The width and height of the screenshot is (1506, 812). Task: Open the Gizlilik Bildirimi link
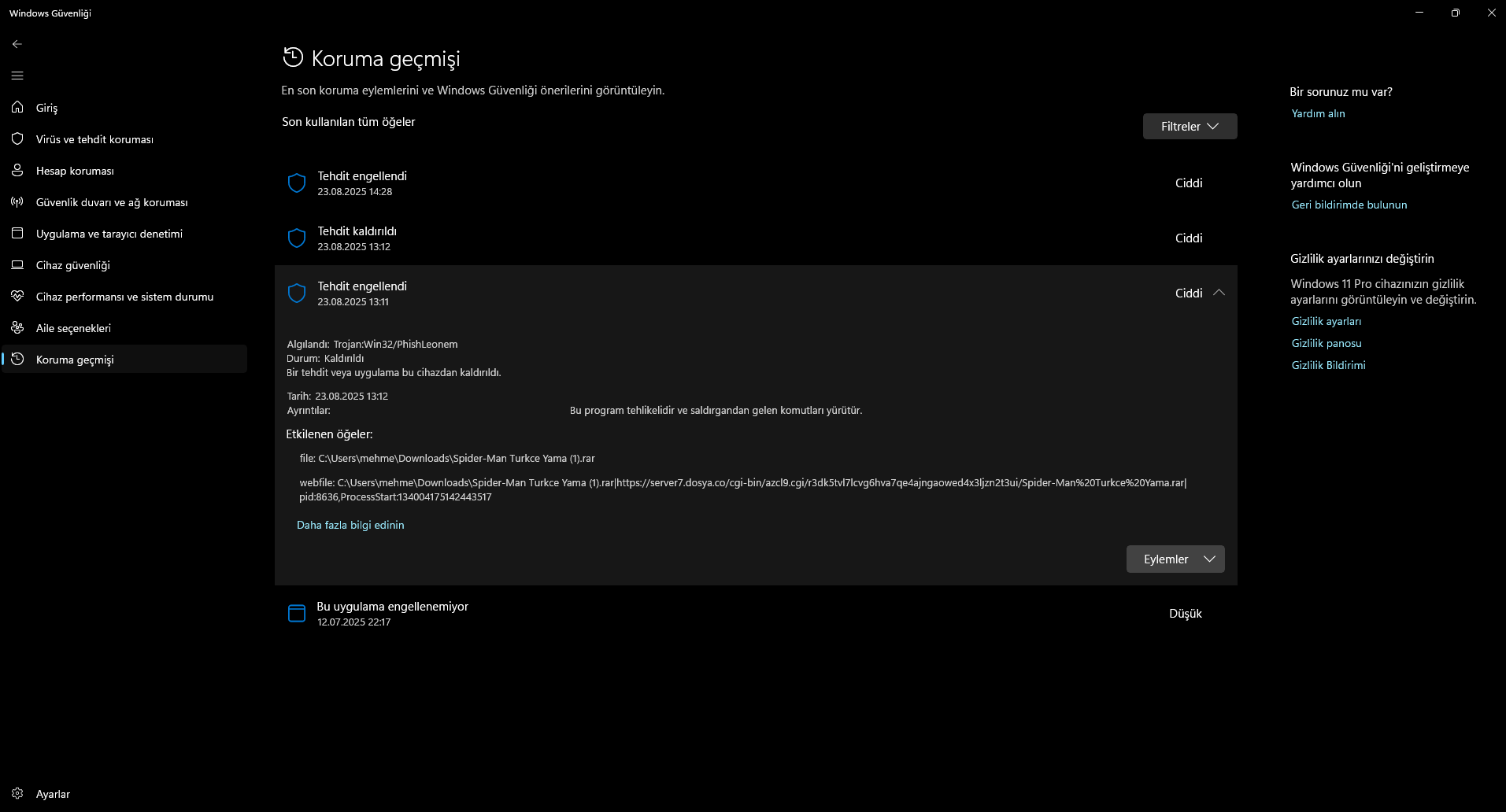1329,365
